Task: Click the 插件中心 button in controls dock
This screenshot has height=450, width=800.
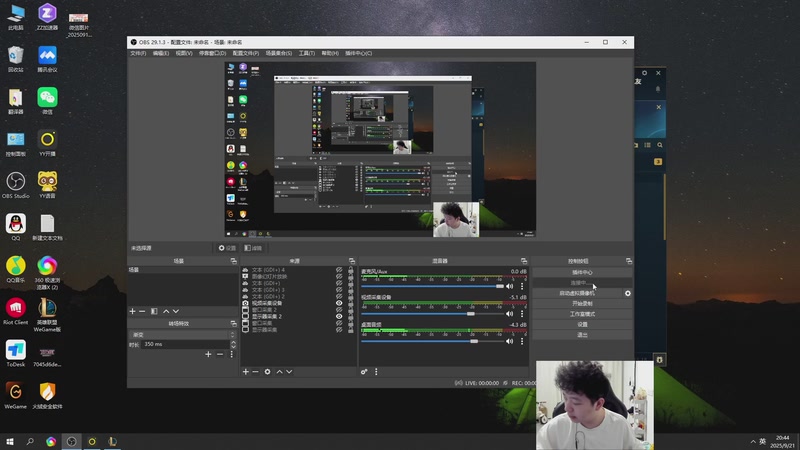Action: click(582, 272)
